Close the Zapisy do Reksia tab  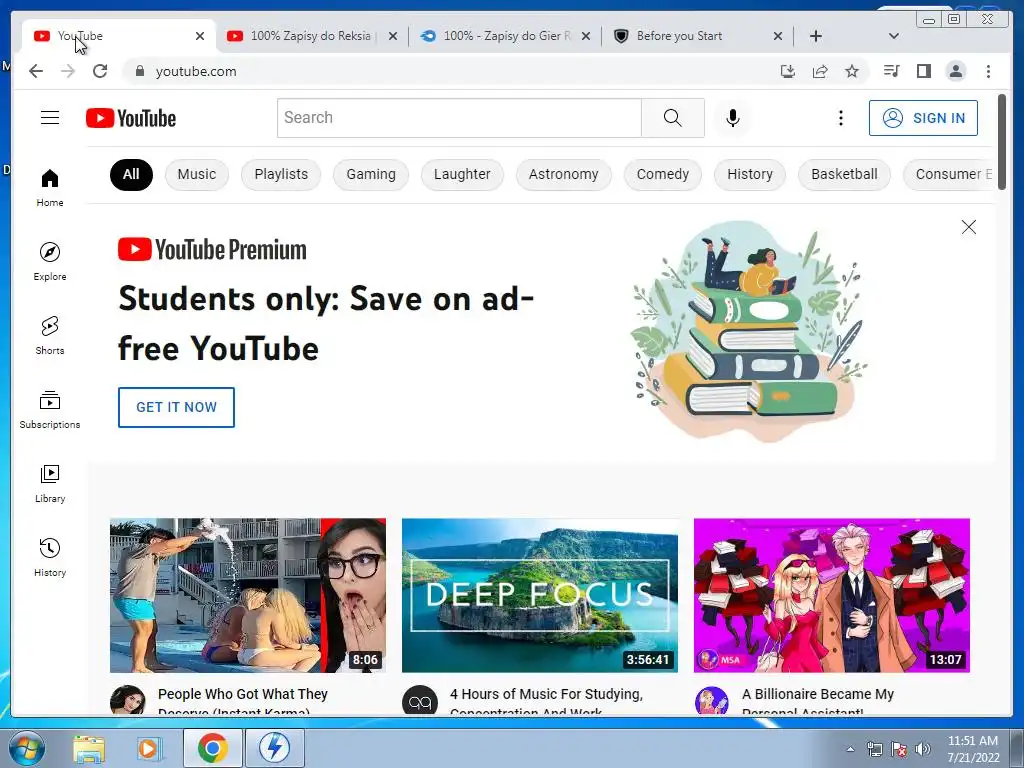[392, 36]
